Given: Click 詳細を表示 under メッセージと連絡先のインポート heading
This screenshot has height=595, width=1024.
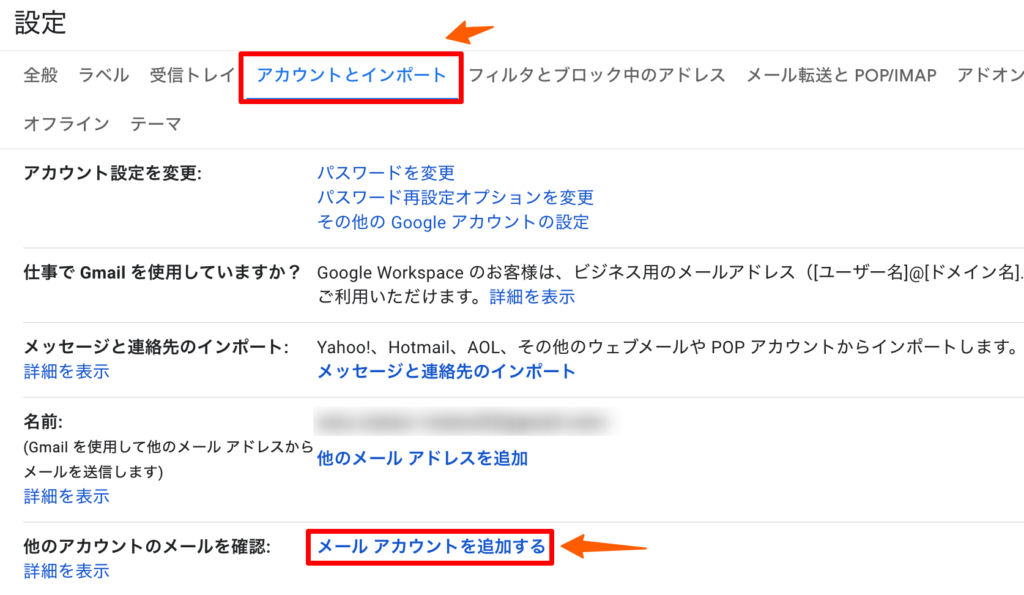Looking at the screenshot, I should [x=66, y=372].
